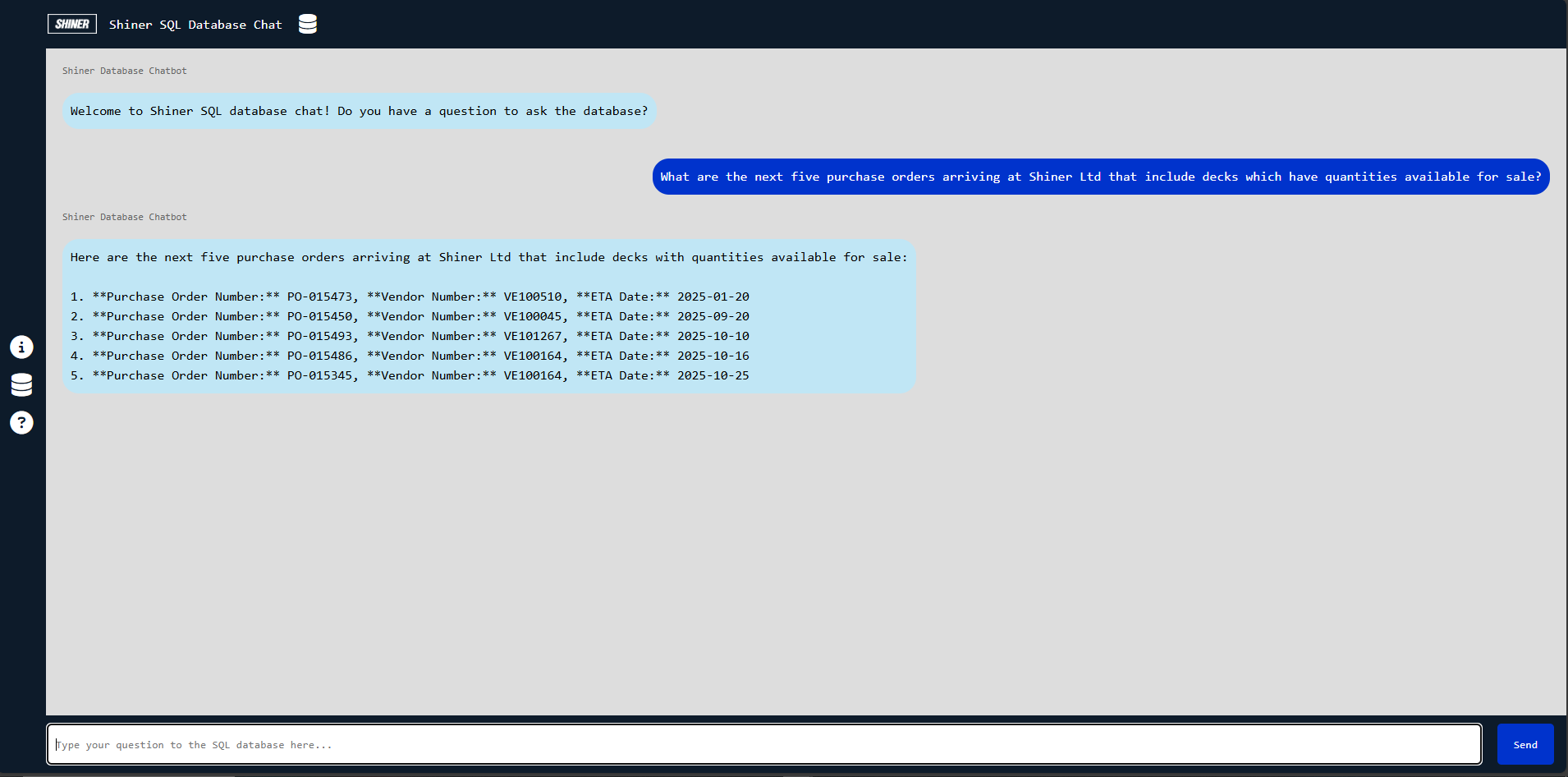
Task: Select purchase order number PO-015450
Action: point(319,316)
